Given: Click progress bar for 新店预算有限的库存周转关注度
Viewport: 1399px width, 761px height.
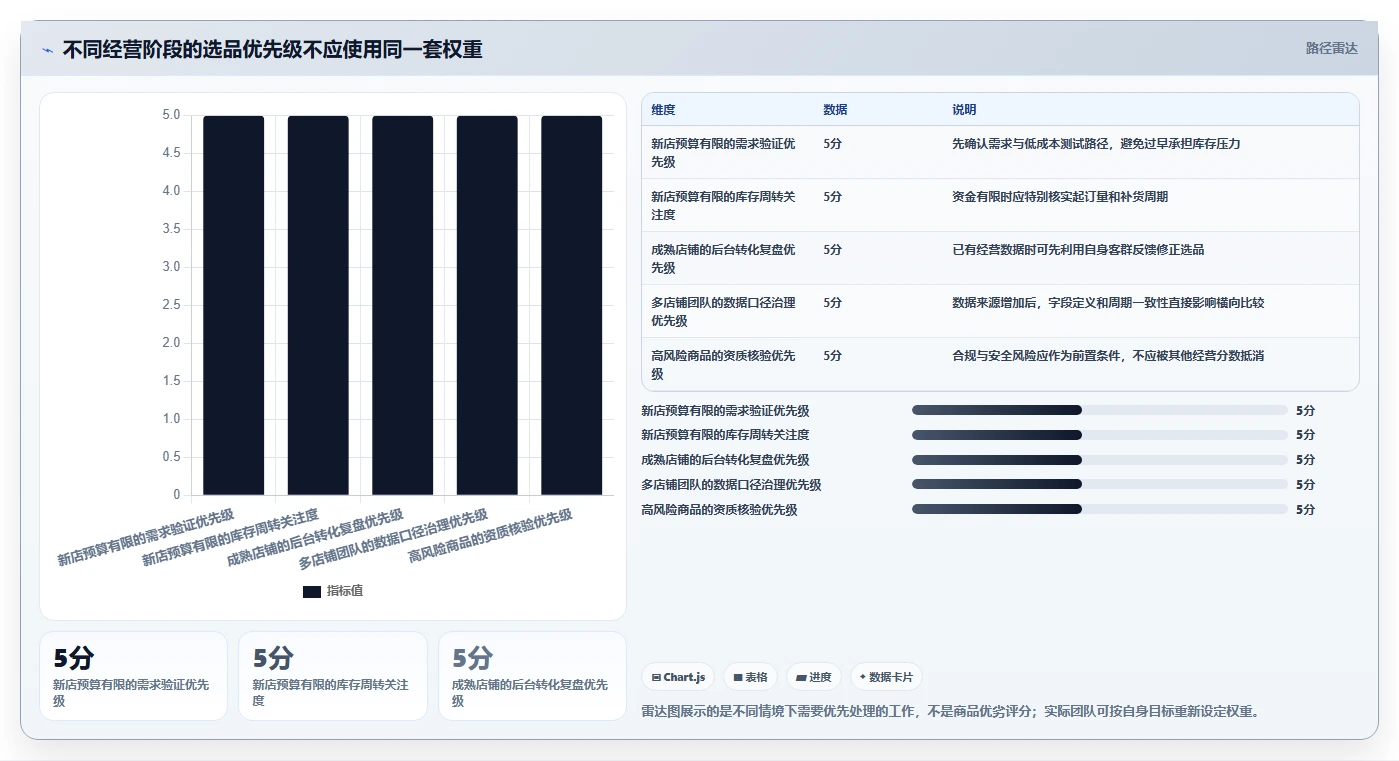Looking at the screenshot, I should click(1100, 435).
